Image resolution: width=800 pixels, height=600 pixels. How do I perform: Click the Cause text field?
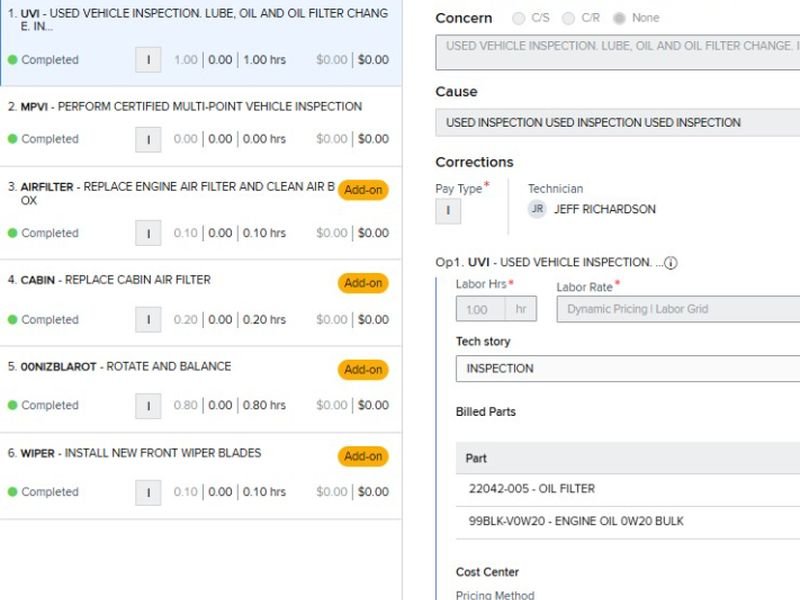pos(617,123)
